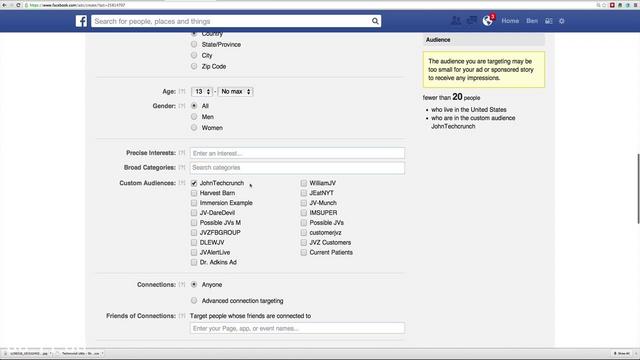Open the friend requests icon
The image size is (640, 360).
click(456, 20)
